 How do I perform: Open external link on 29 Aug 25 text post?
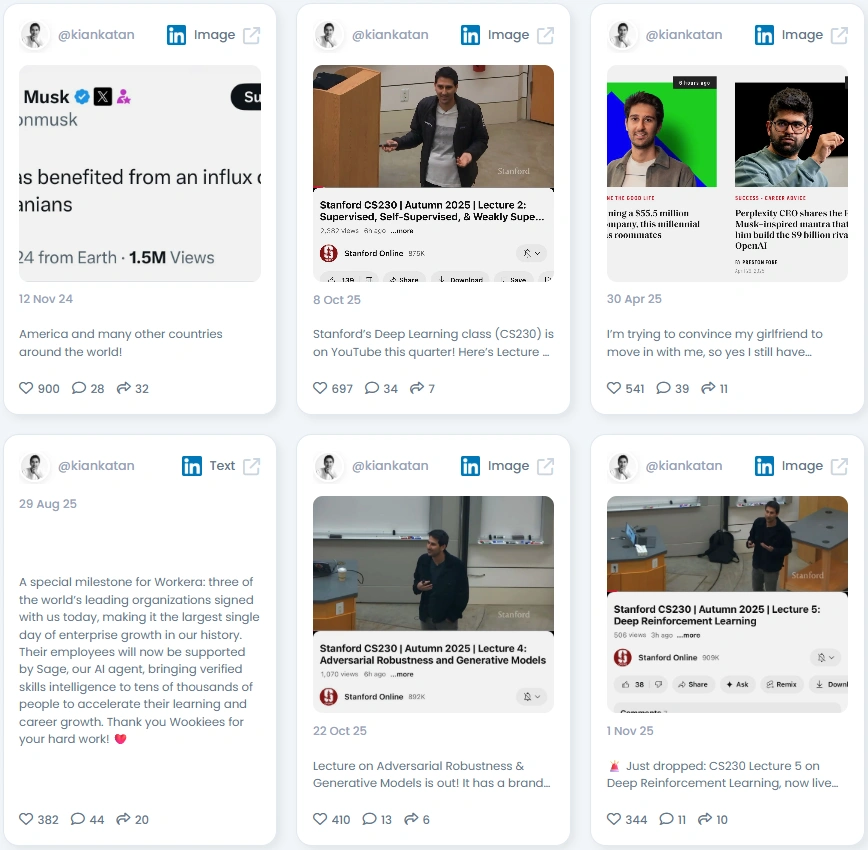251,466
